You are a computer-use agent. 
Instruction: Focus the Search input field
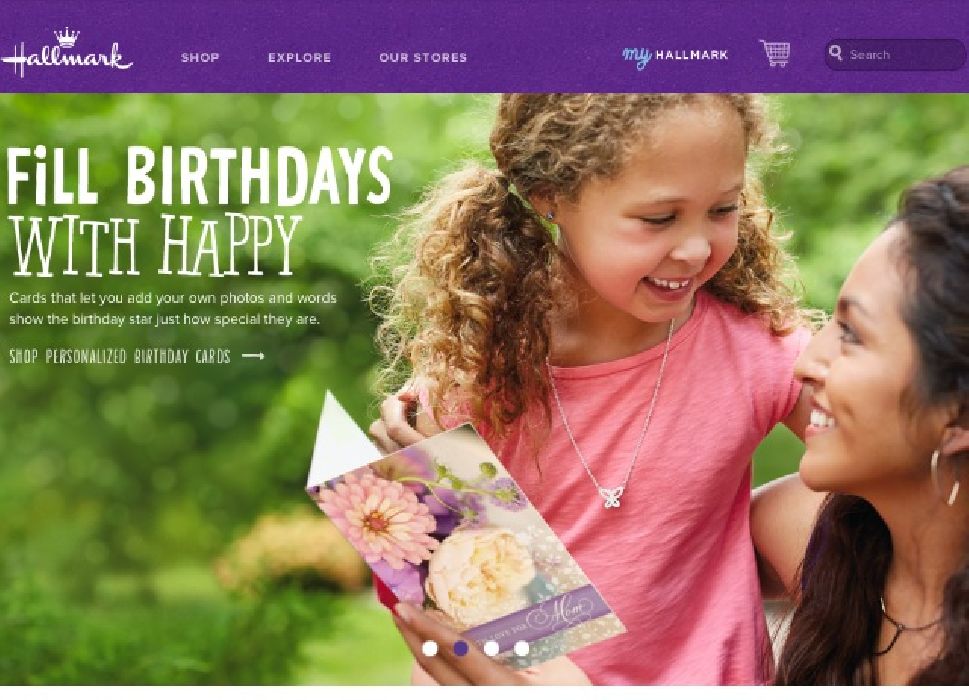[x=895, y=54]
